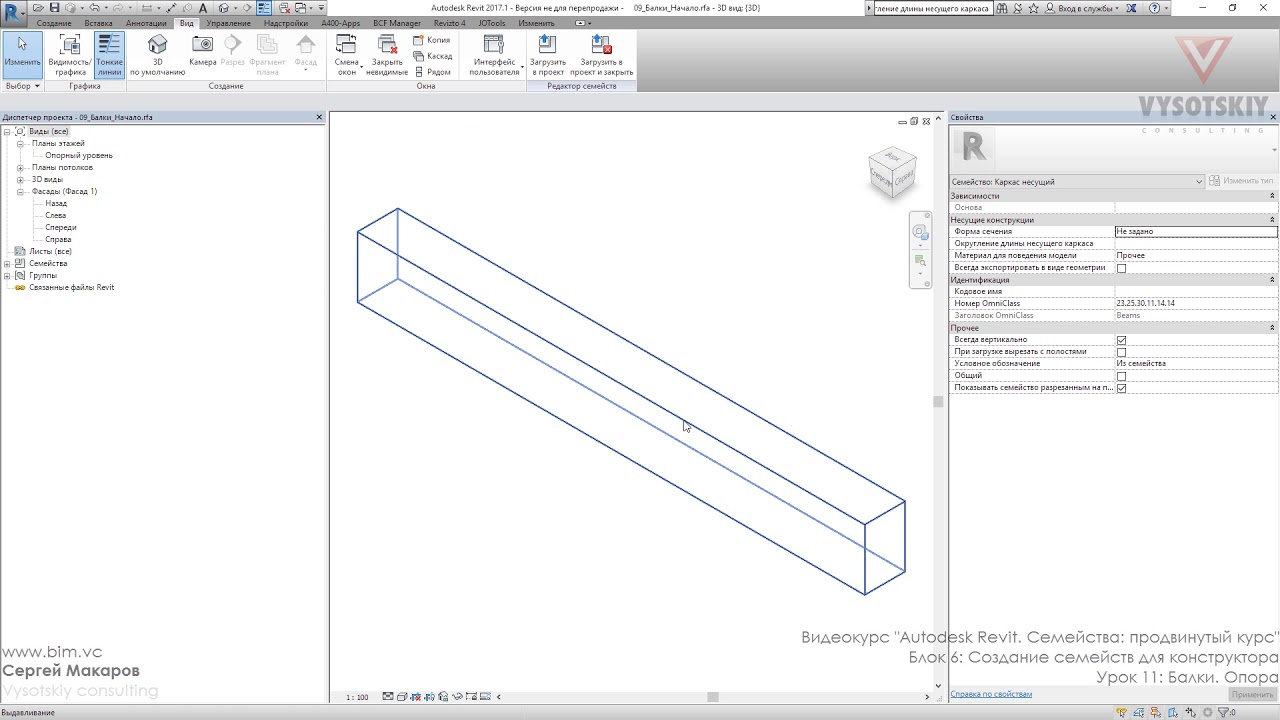This screenshot has height=720, width=1280.
Task: Toggle Показывать семейство разрезанным checkbox
Action: [x=1121, y=388]
